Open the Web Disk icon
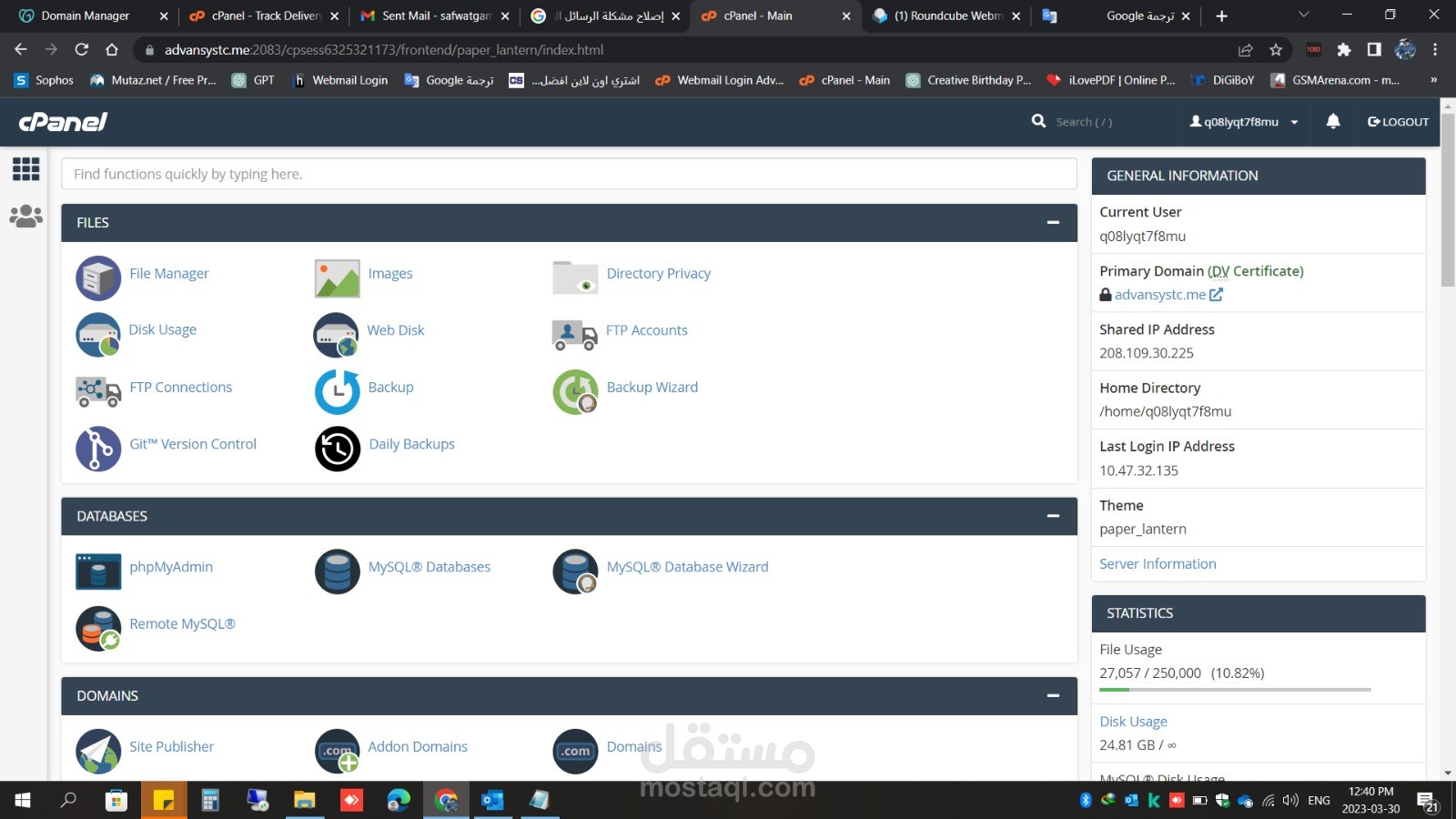Viewport: 1456px width, 819px height. point(337,334)
